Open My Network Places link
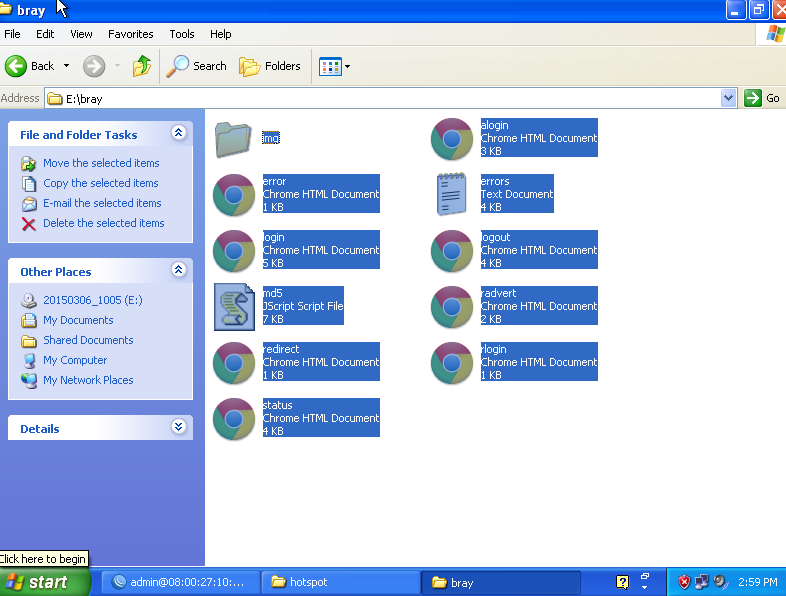The image size is (786, 596). [88, 380]
